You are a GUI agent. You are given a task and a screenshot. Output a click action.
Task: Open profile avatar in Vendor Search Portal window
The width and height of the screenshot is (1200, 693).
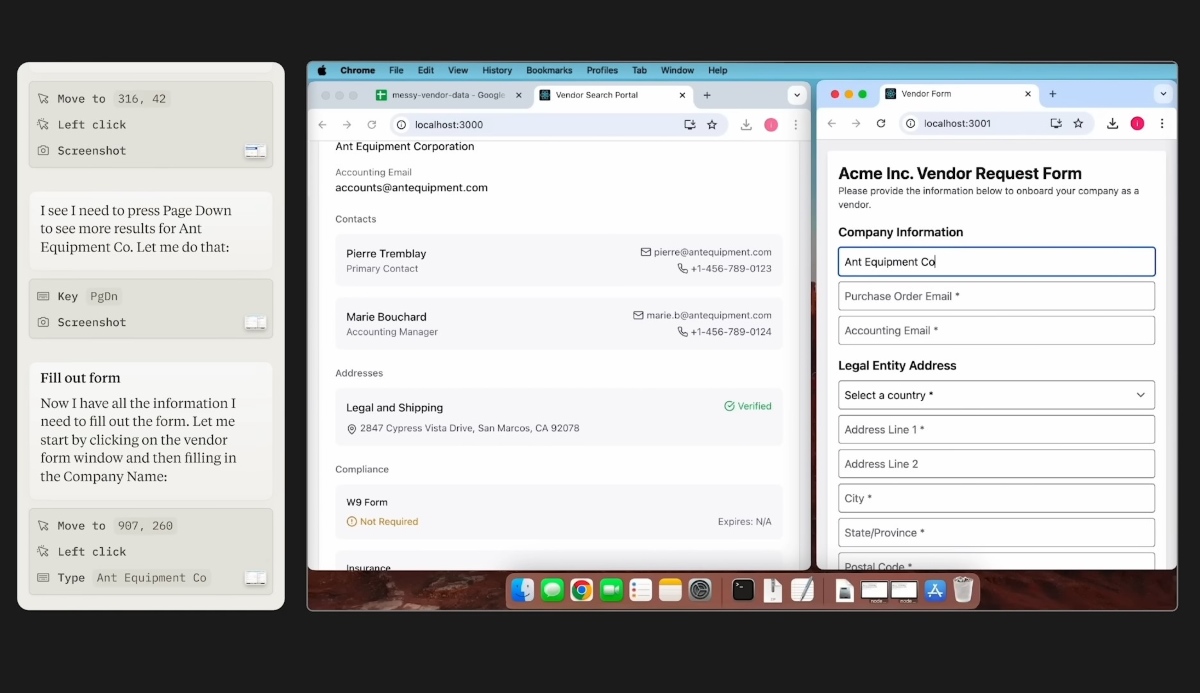point(771,125)
